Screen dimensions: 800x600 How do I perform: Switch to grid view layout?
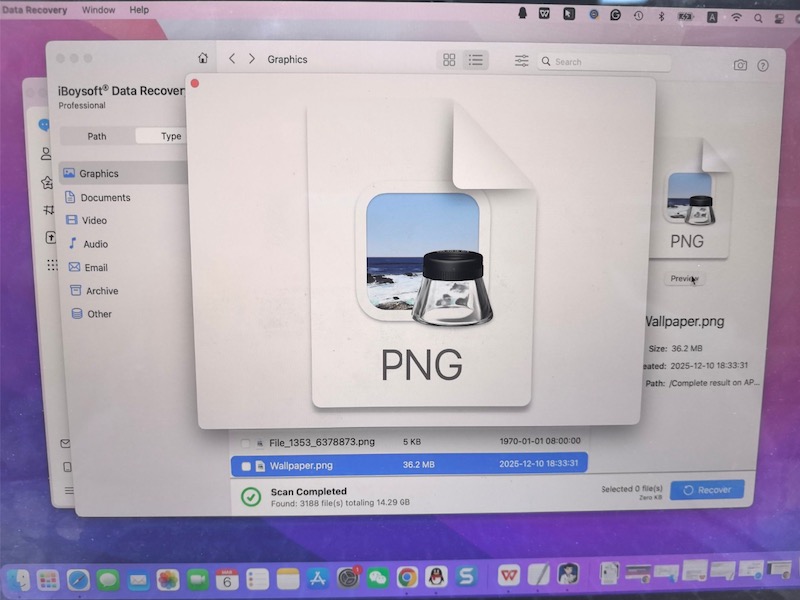[x=449, y=61]
